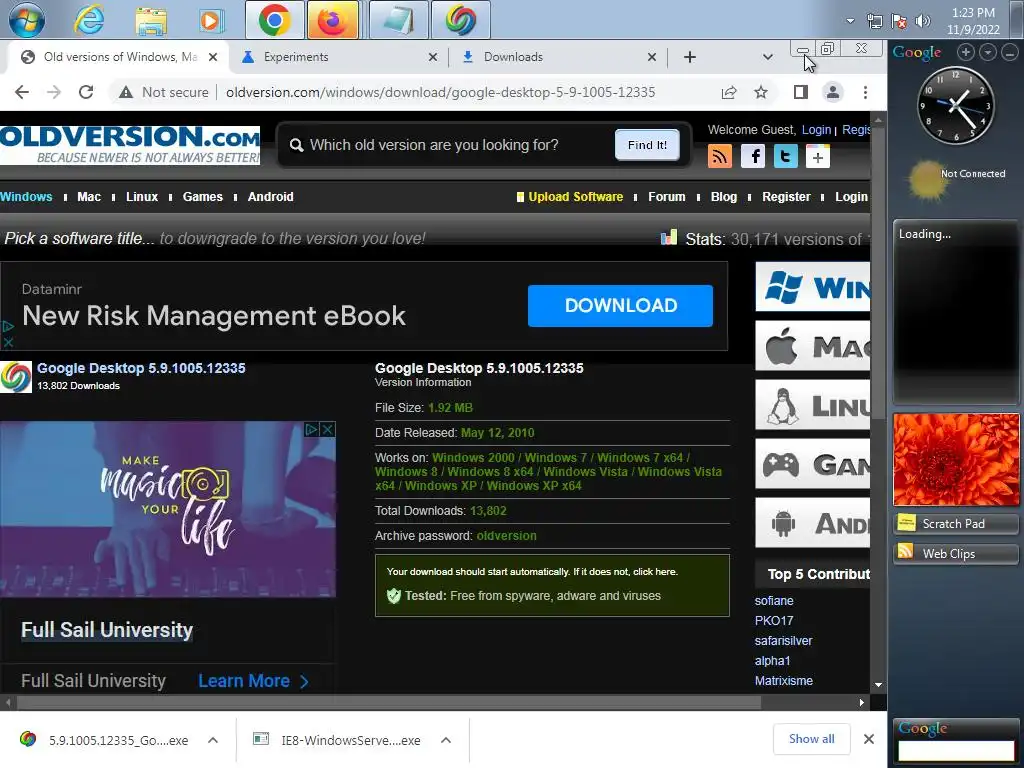Image resolution: width=1024 pixels, height=768 pixels.
Task: Show hidden system tray icons
Action: pos(850,21)
